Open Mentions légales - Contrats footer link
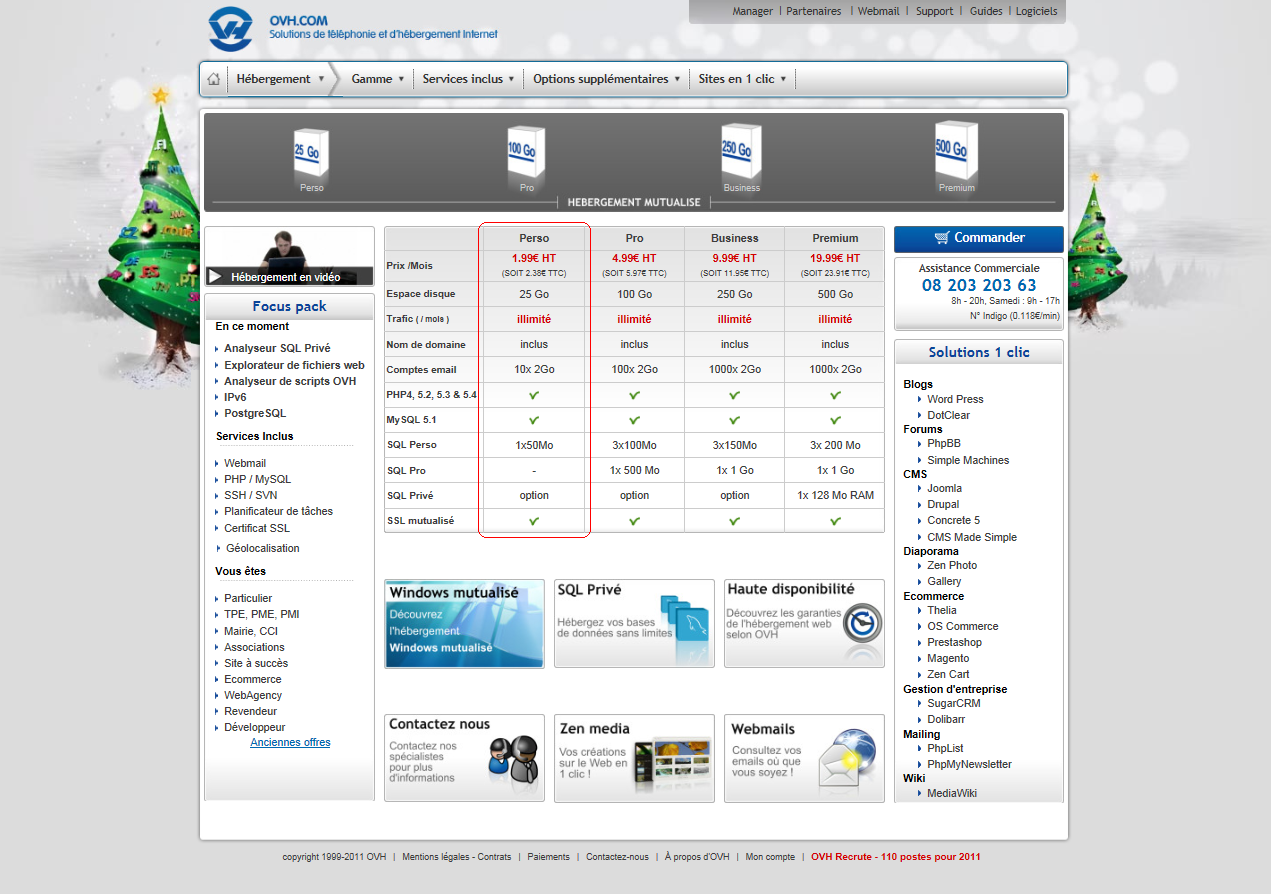1271x894 pixels. [456, 857]
